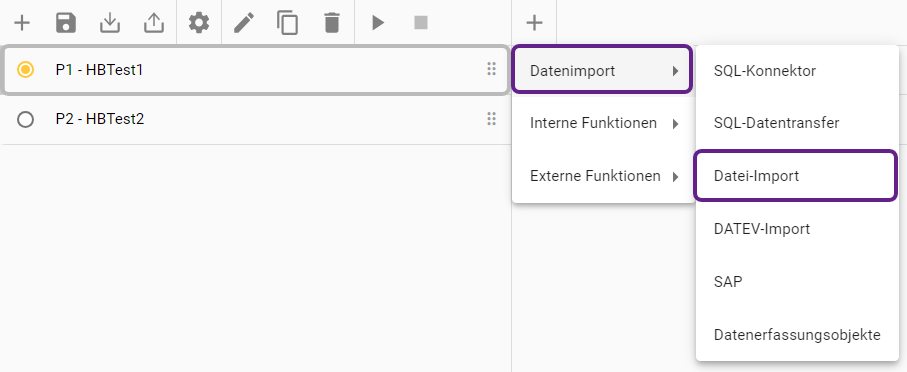The height and width of the screenshot is (372, 907).
Task: Expand the Interne Funktionen submenu
Action: point(603,123)
